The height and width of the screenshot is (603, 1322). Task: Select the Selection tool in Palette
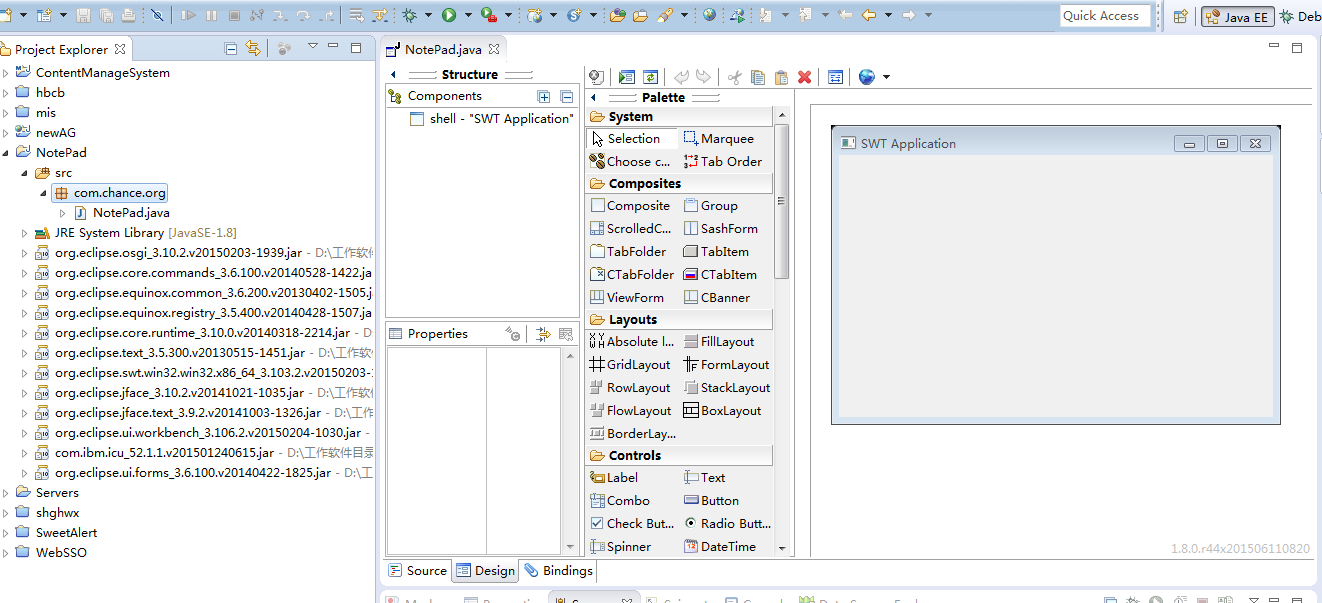[632, 139]
